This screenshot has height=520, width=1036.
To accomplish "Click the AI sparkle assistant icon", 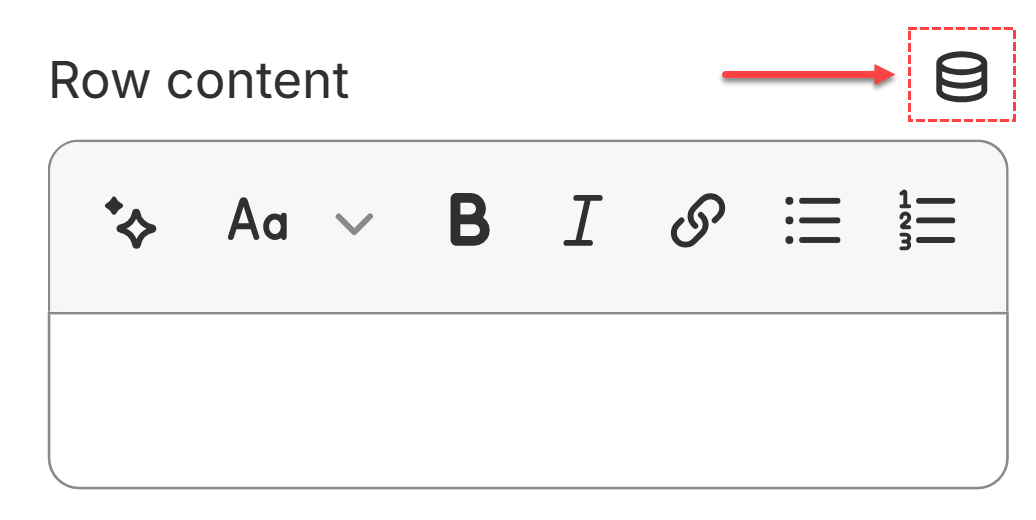I will click(130, 221).
